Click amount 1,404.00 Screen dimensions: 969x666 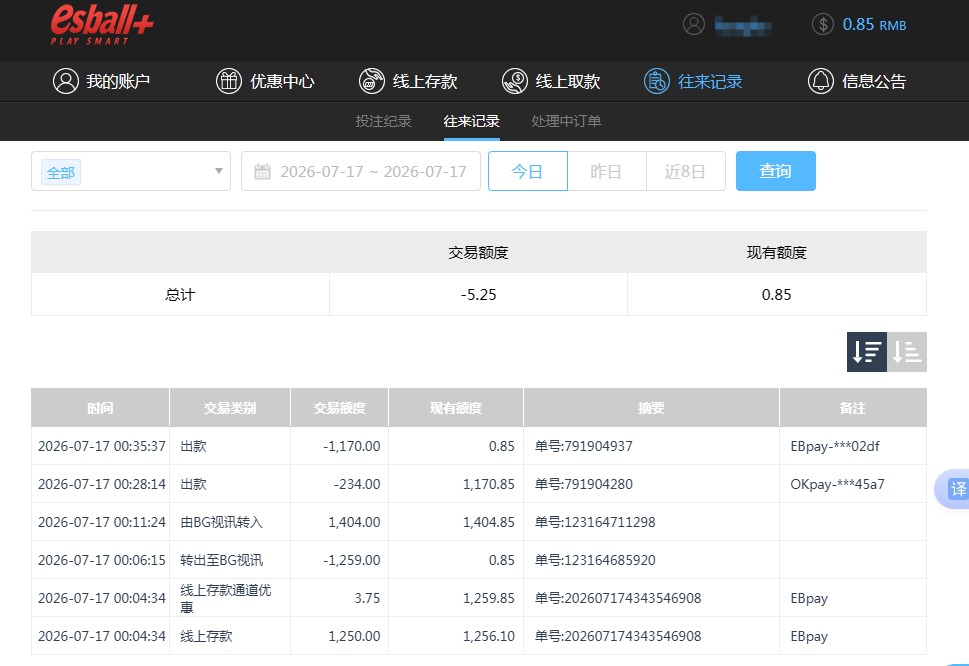pos(354,522)
